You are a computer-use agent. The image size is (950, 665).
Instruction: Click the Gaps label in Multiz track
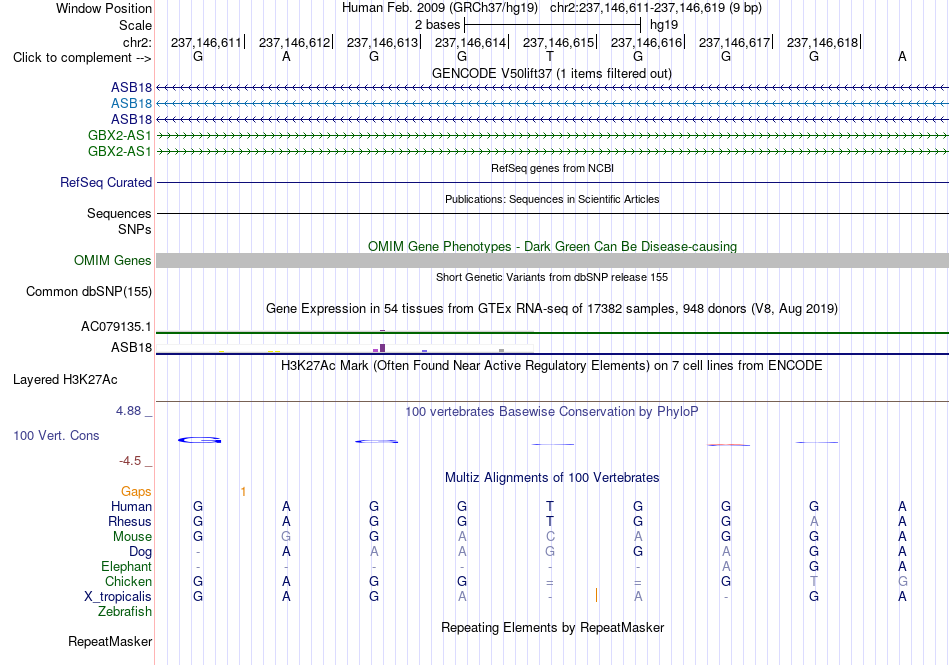point(136,492)
